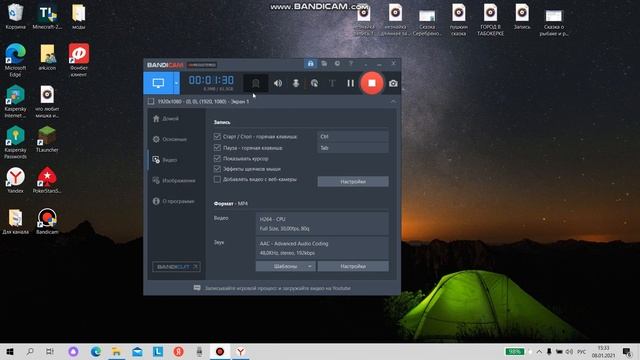Click the Start/Stop hotkey field showing Ctrl

coord(353,136)
